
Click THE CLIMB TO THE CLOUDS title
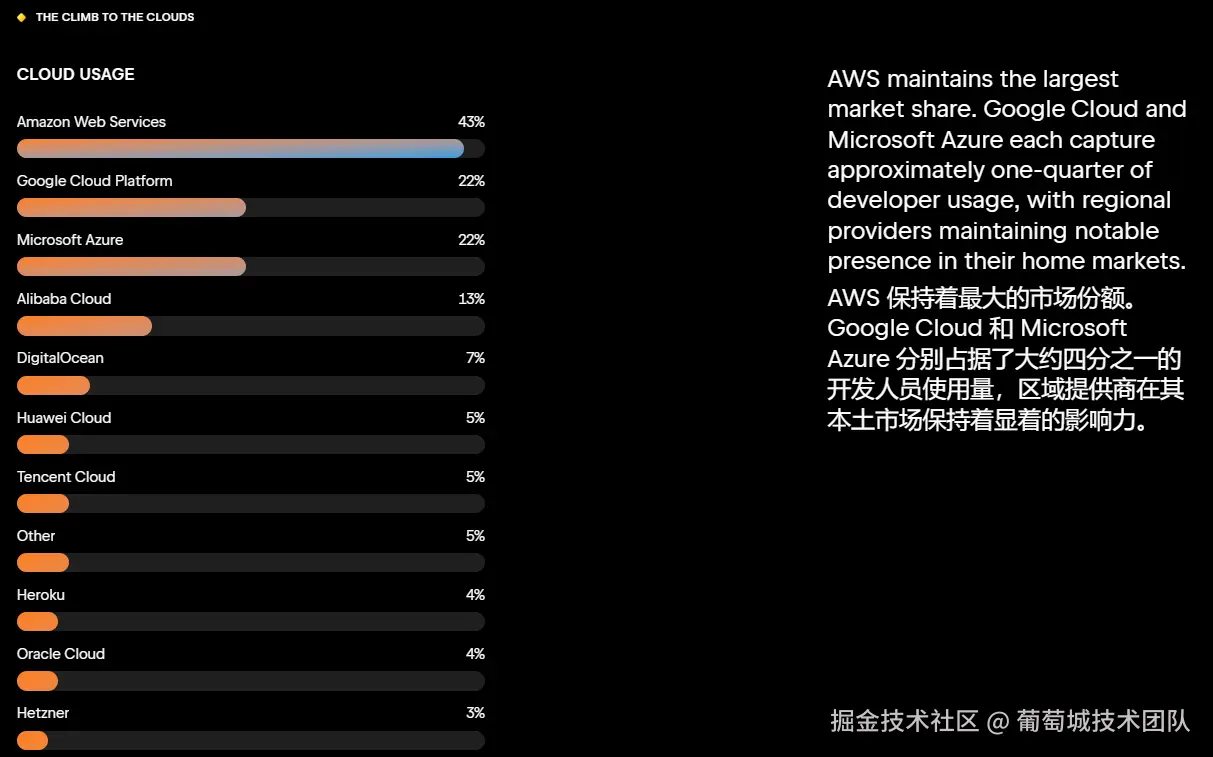click(115, 17)
